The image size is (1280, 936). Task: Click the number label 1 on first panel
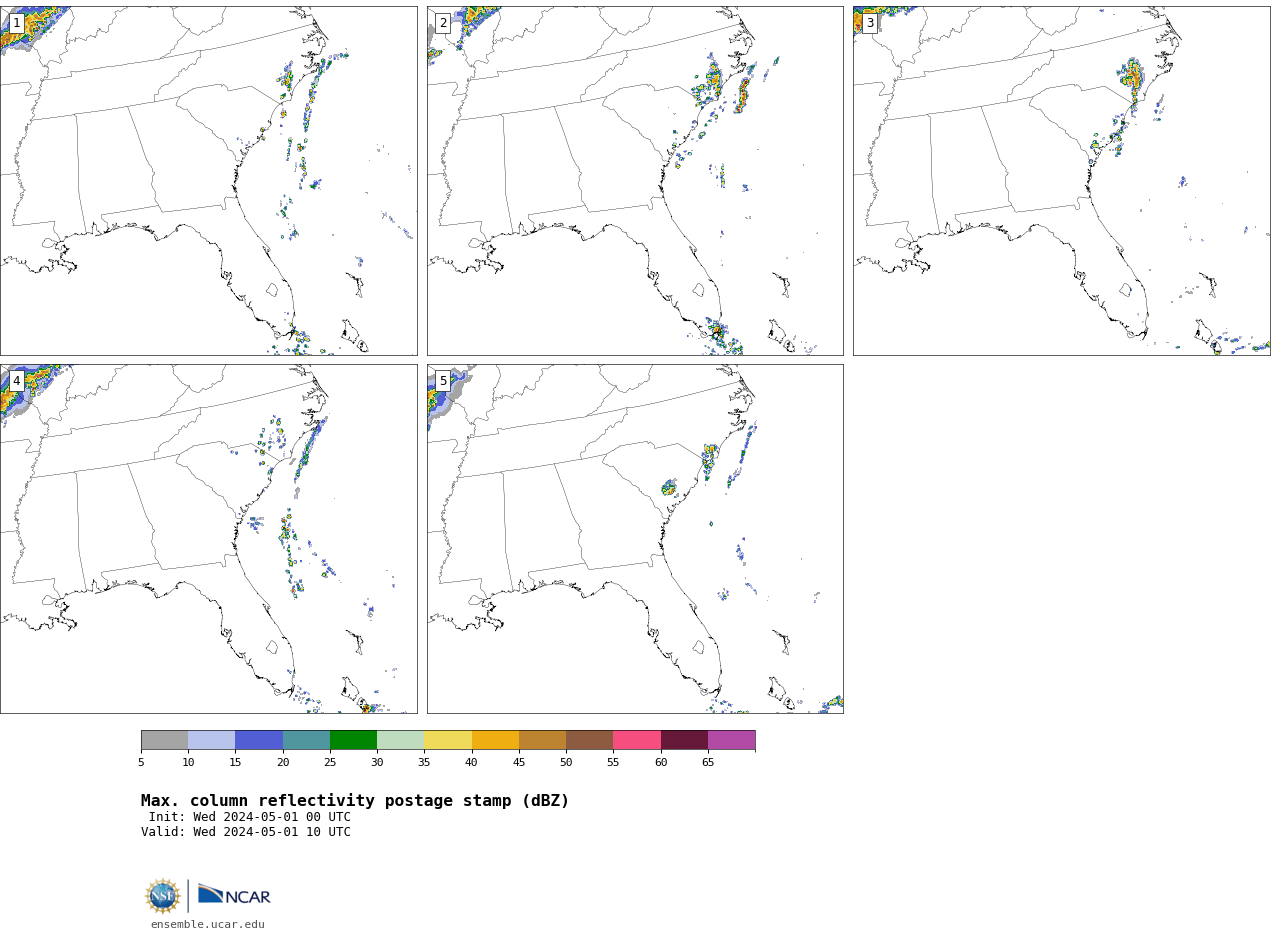tap(16, 23)
